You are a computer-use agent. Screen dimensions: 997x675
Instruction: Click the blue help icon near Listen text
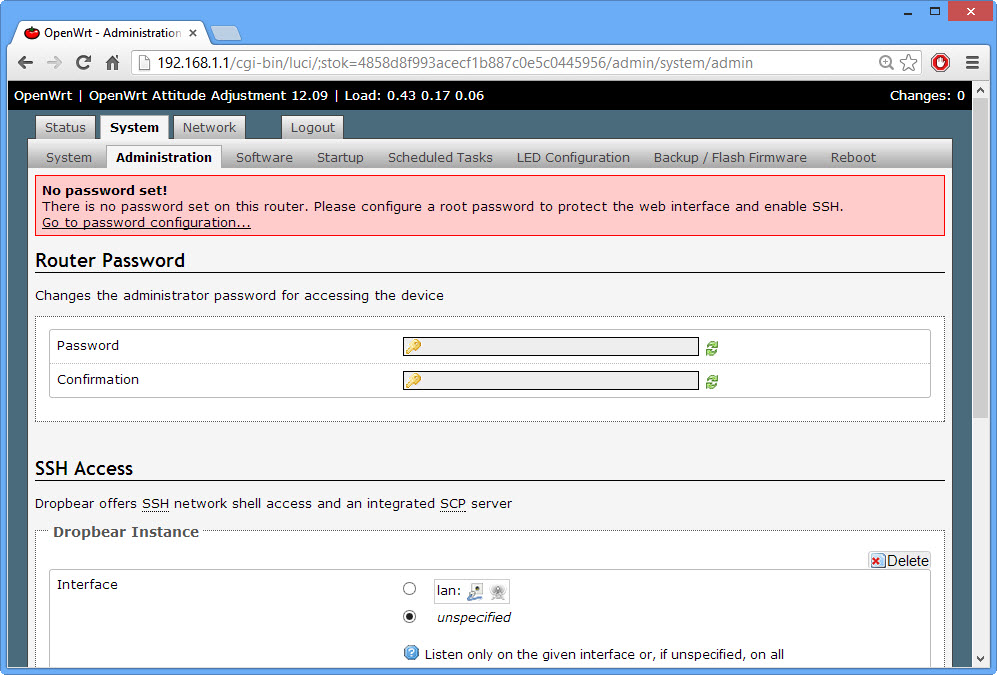tap(411, 653)
